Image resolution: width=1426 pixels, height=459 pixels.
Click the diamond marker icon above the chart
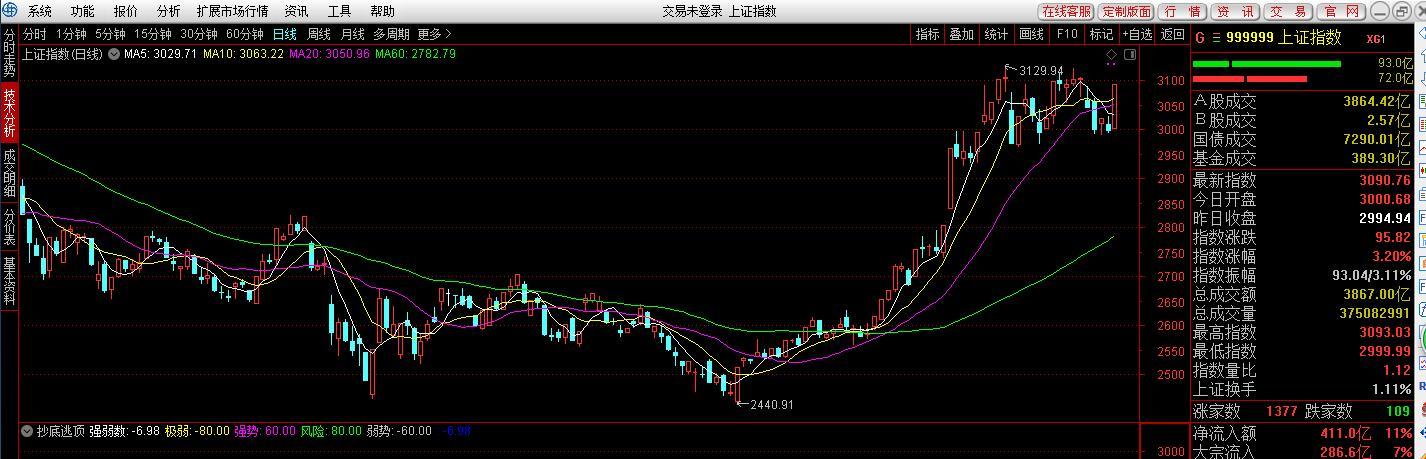click(x=1112, y=54)
